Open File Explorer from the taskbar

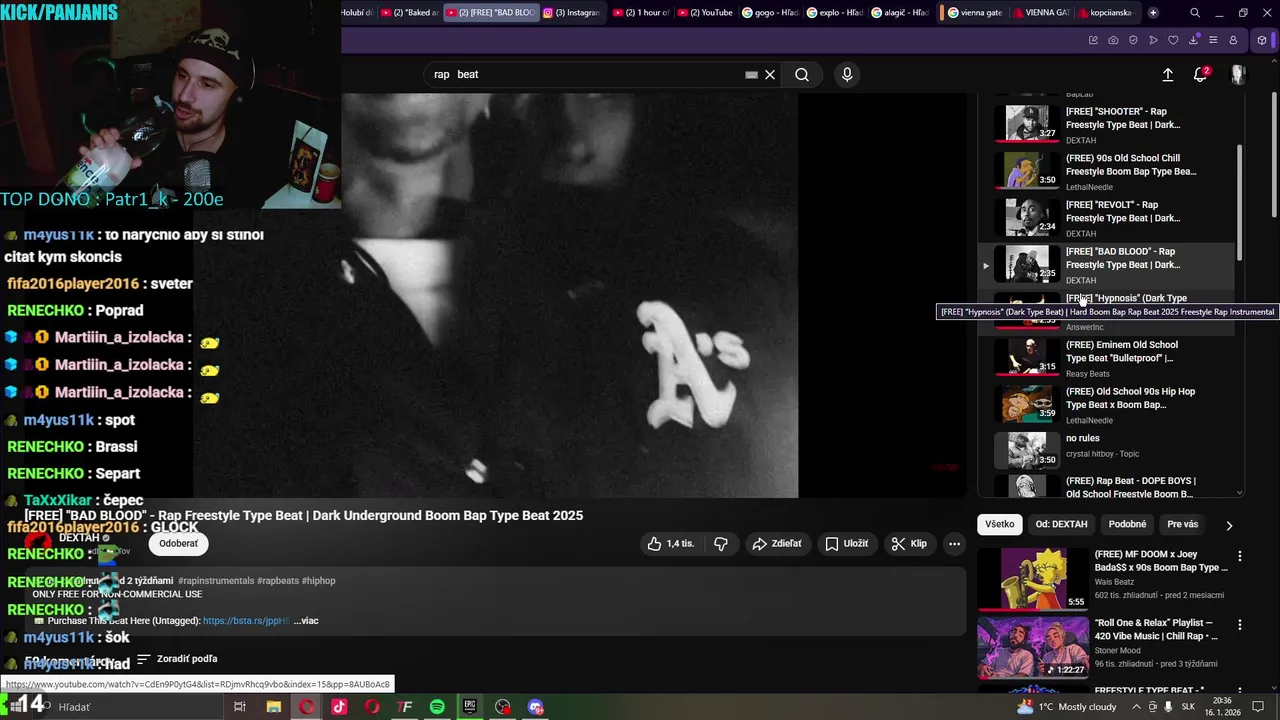(273, 707)
